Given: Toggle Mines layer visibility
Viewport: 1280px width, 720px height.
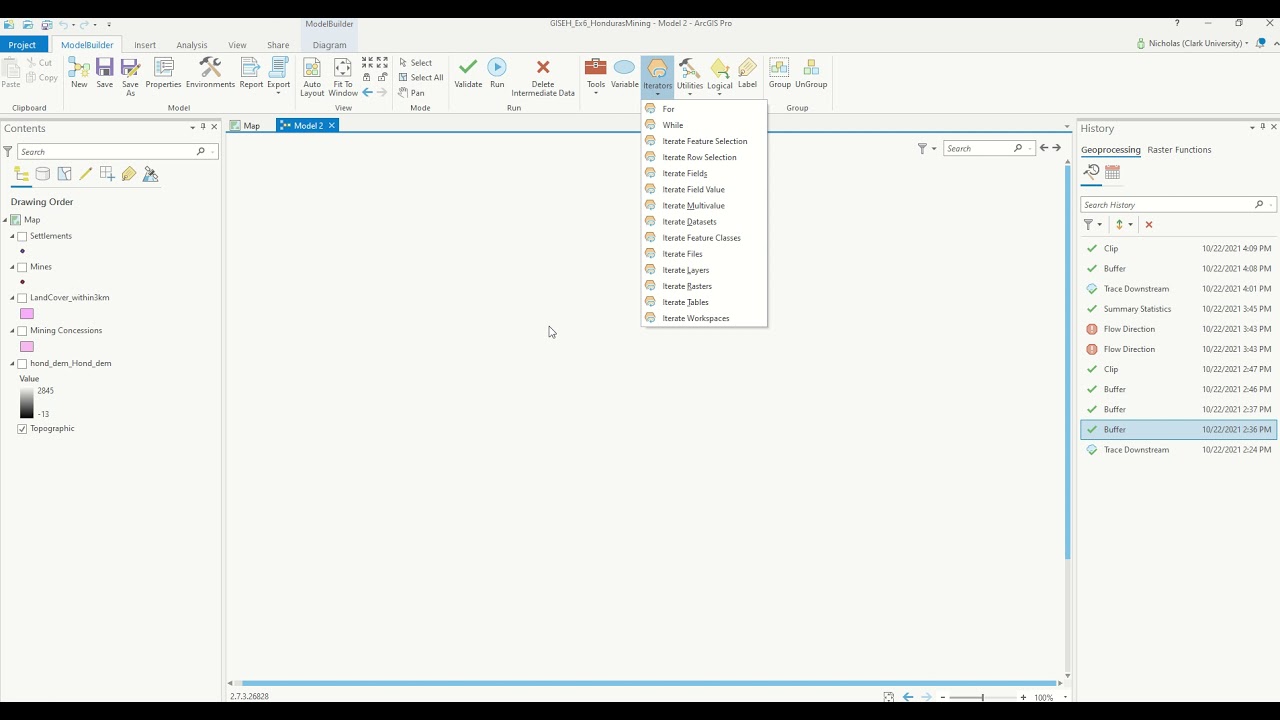Looking at the screenshot, I should click(23, 267).
